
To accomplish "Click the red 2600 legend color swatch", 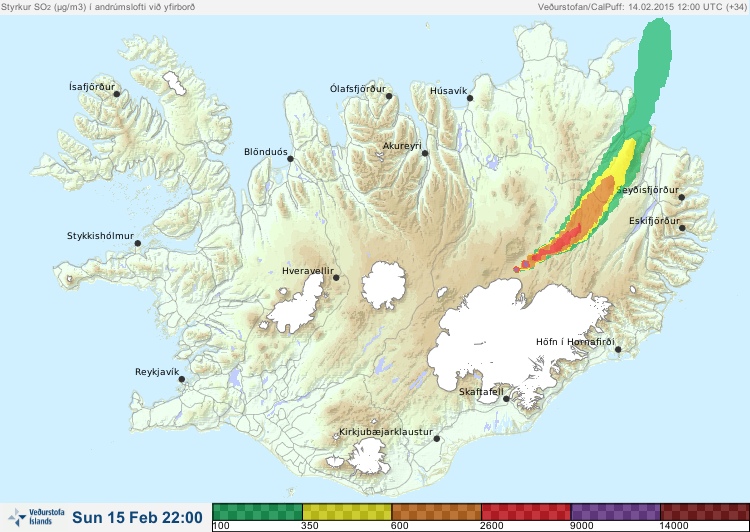I will point(526,512).
